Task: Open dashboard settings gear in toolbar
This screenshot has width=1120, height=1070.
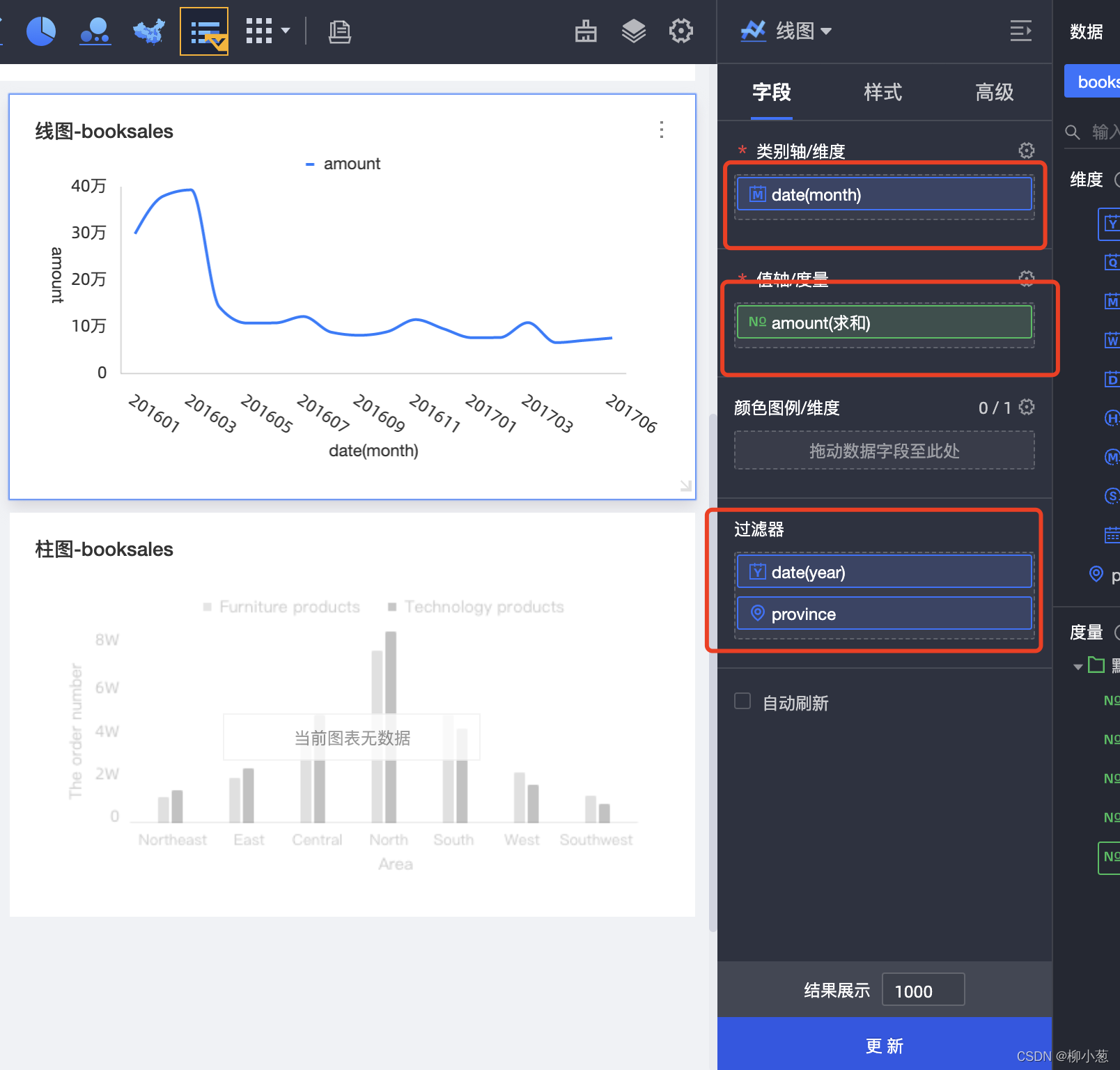Action: click(x=681, y=31)
